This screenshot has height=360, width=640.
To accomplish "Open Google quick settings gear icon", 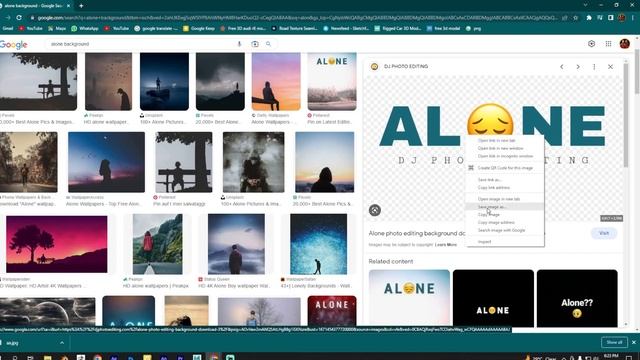I will pos(591,44).
